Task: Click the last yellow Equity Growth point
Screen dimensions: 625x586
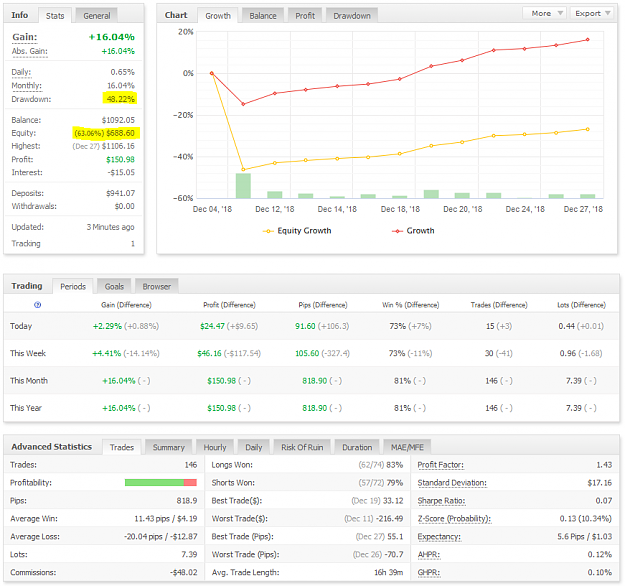Action: click(588, 129)
